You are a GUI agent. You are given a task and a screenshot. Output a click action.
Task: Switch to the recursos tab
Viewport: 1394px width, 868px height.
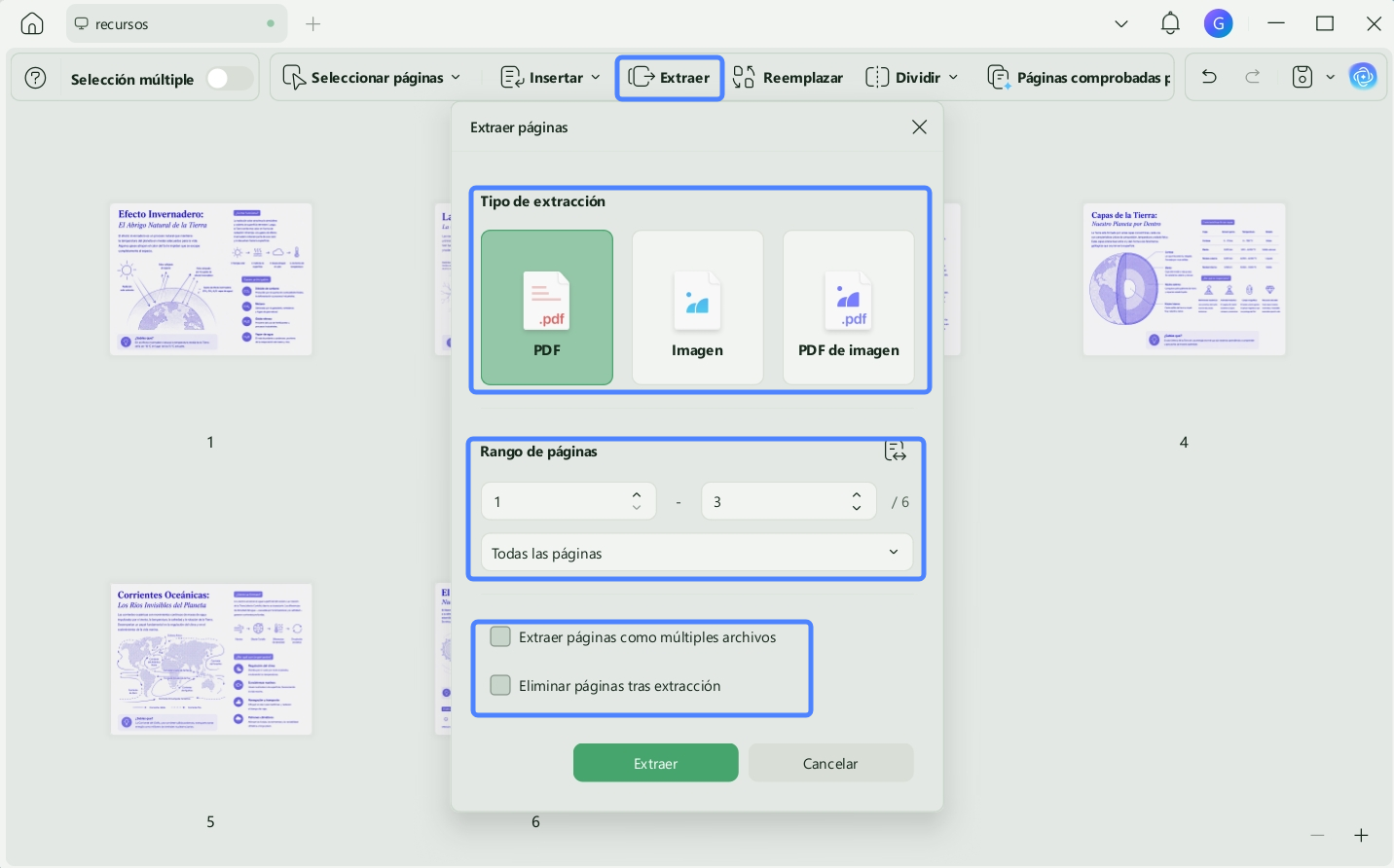[176, 23]
